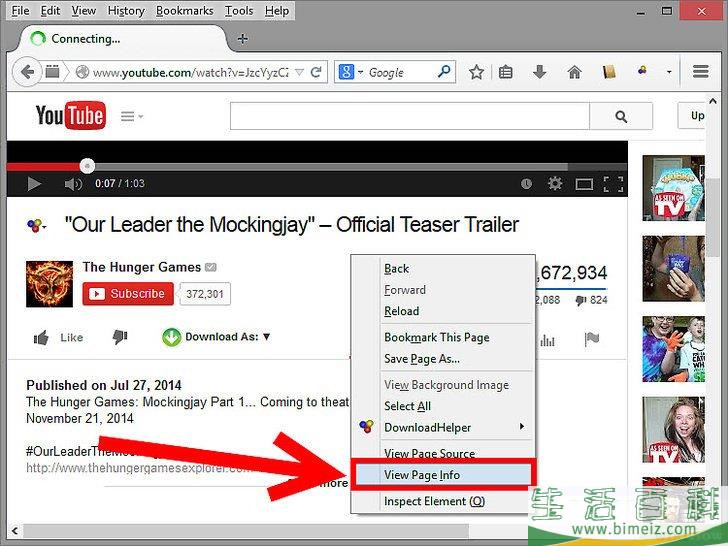Open the bookmarks list icon
The height and width of the screenshot is (546, 728).
[x=506, y=72]
